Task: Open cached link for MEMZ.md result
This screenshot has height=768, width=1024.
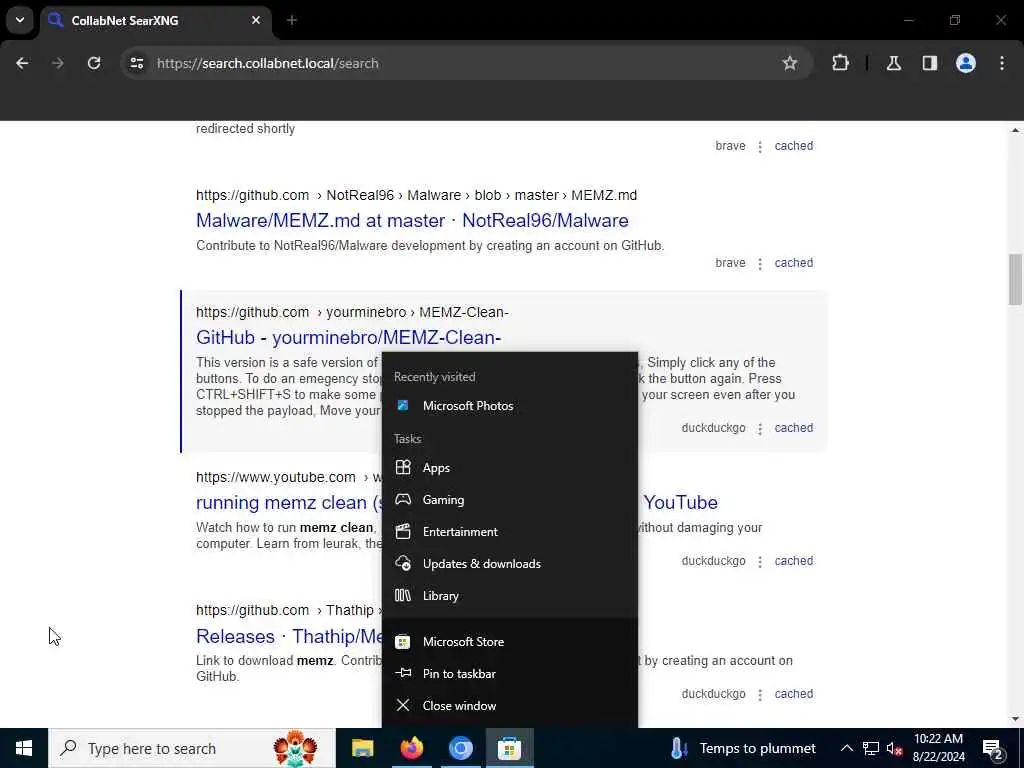Action: [x=793, y=263]
